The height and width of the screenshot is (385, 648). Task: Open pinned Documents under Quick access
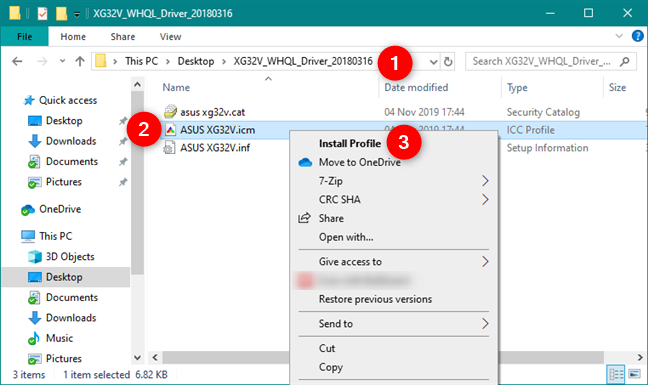[x=72, y=162]
